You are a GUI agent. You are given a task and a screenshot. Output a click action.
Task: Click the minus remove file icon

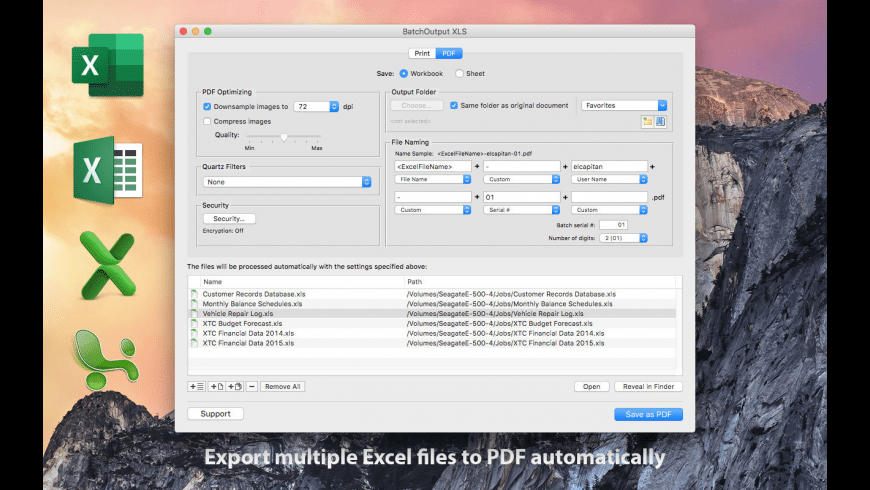[x=252, y=386]
